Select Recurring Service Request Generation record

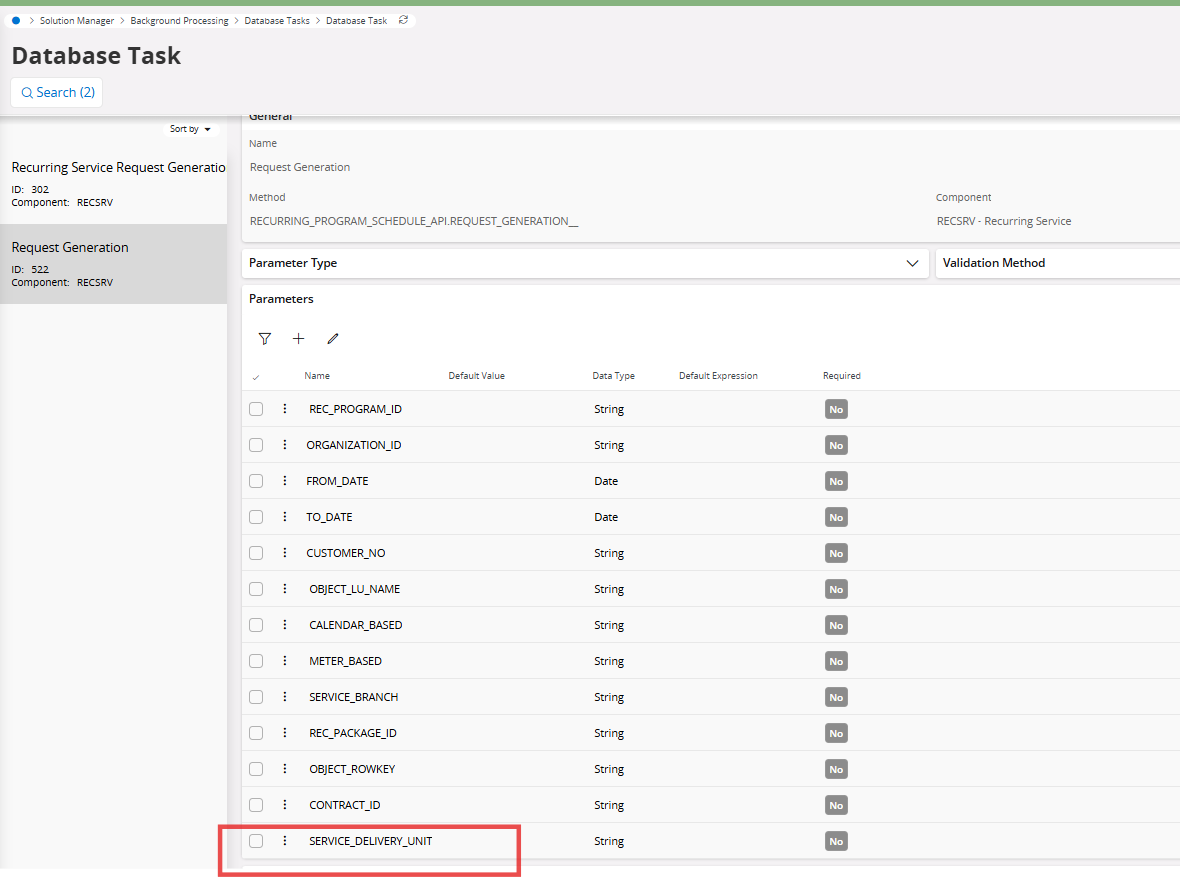[114, 184]
